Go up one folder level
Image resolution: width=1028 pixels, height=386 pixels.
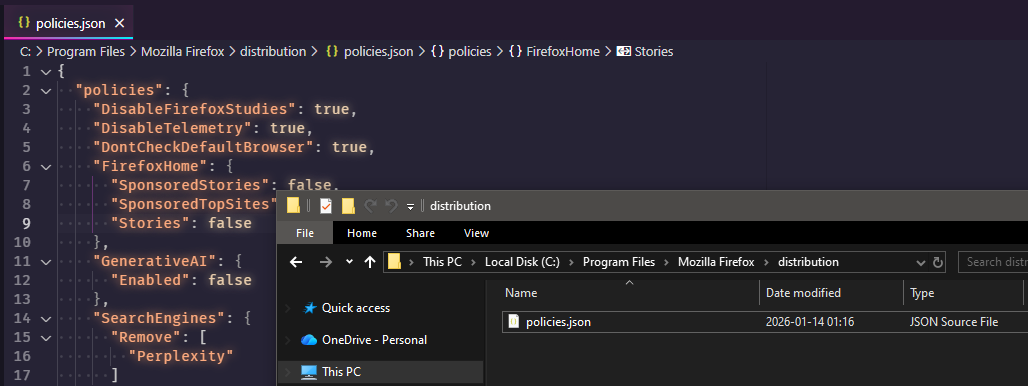370,262
